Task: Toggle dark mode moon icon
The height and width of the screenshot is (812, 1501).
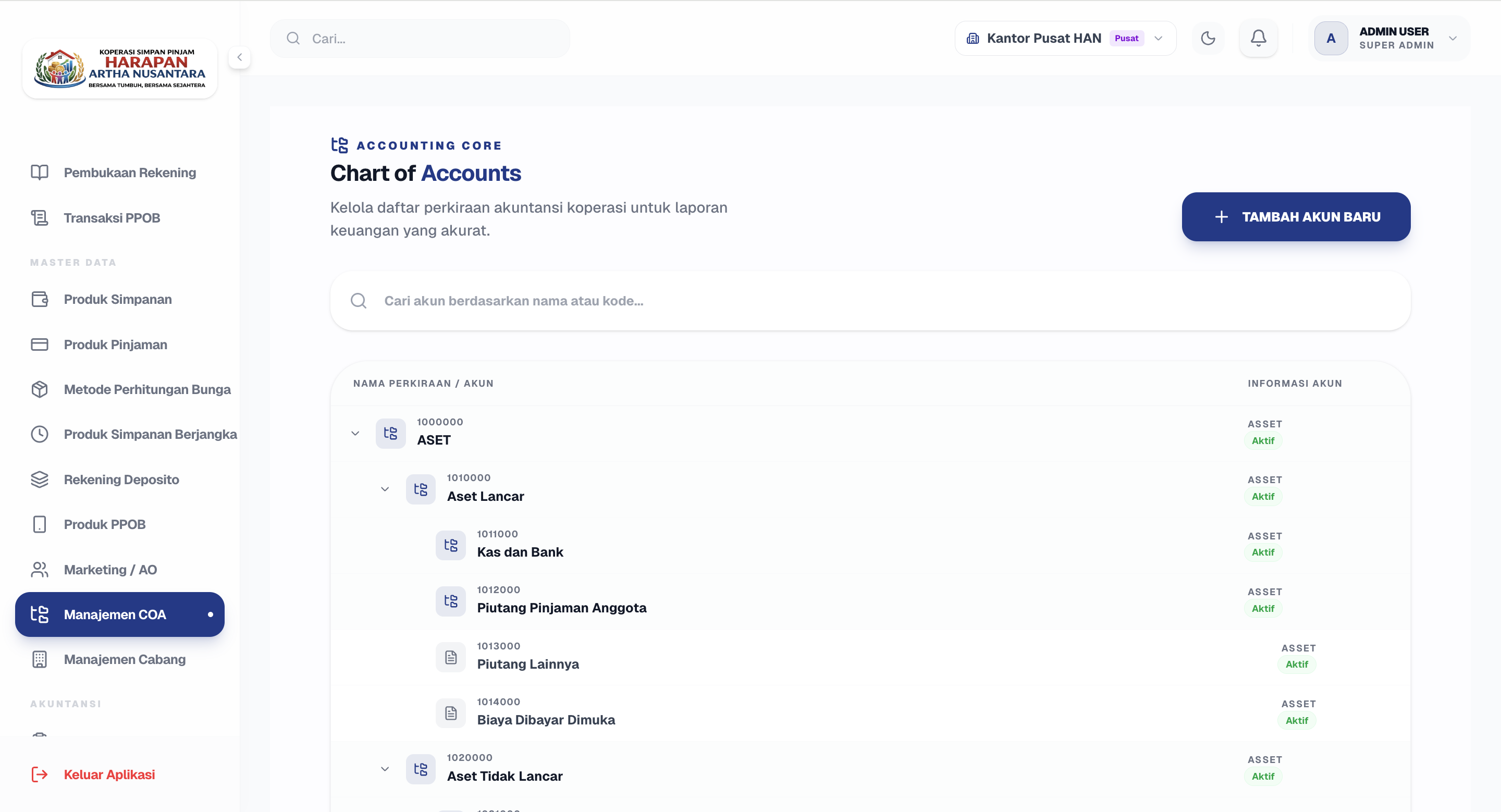Action: tap(1208, 39)
